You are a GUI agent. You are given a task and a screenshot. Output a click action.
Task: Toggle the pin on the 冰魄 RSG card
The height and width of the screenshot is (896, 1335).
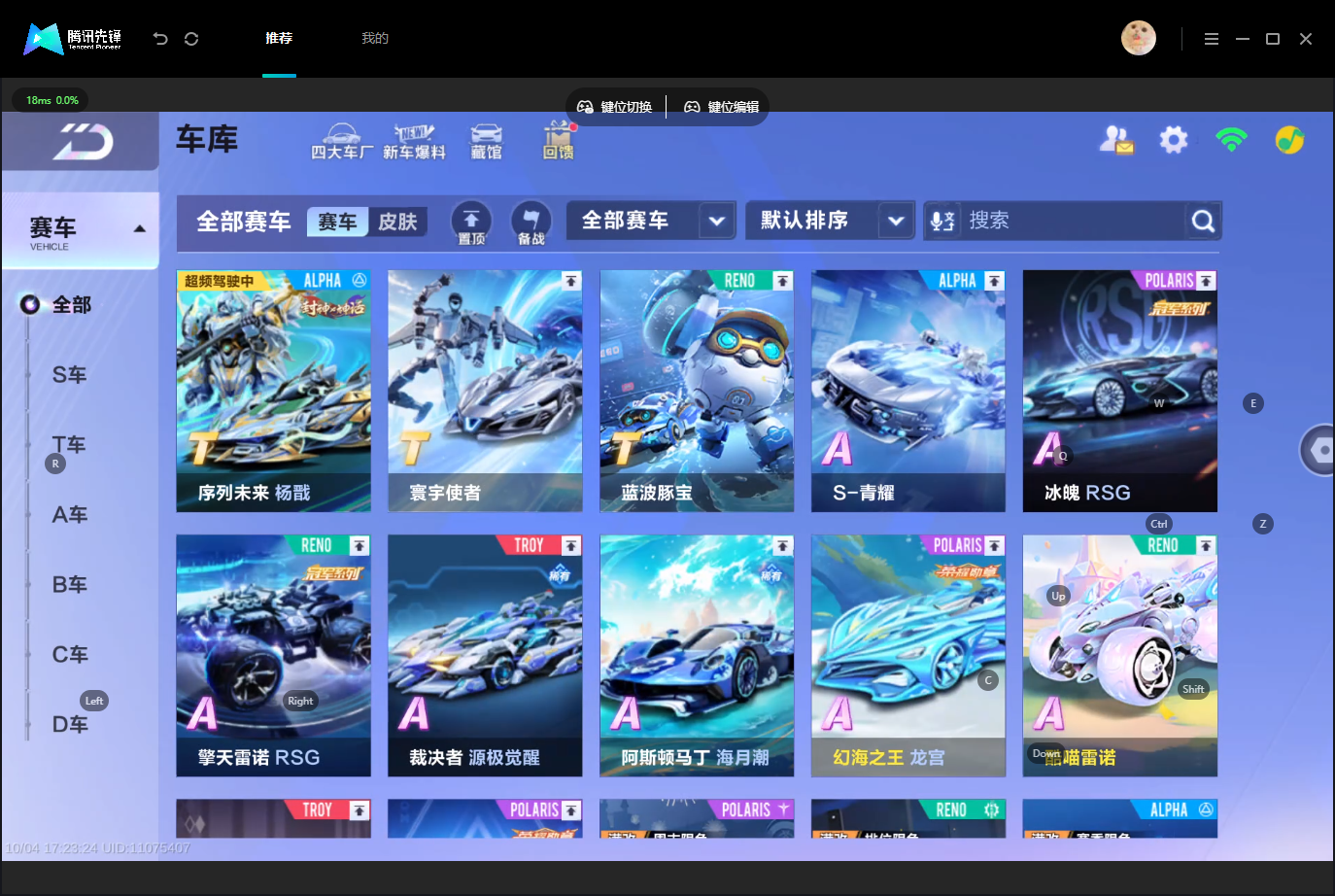click(x=1206, y=281)
